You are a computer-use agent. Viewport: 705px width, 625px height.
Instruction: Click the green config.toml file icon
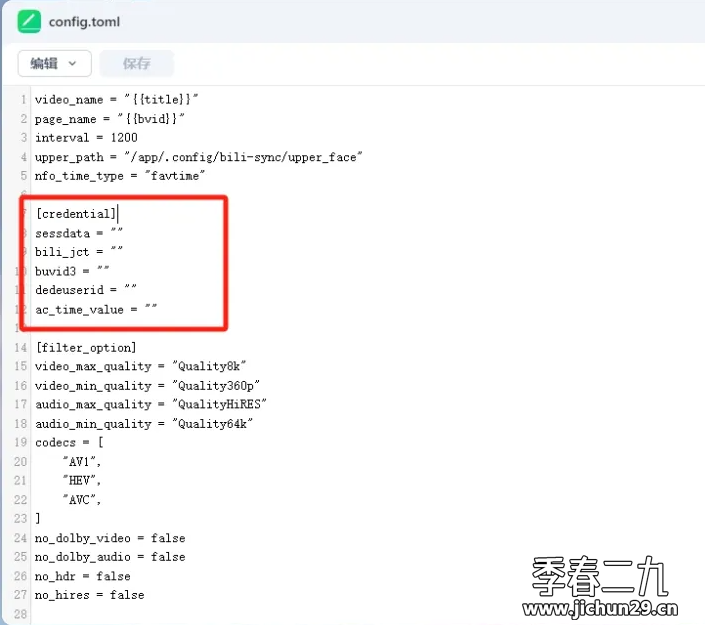click(x=29, y=21)
